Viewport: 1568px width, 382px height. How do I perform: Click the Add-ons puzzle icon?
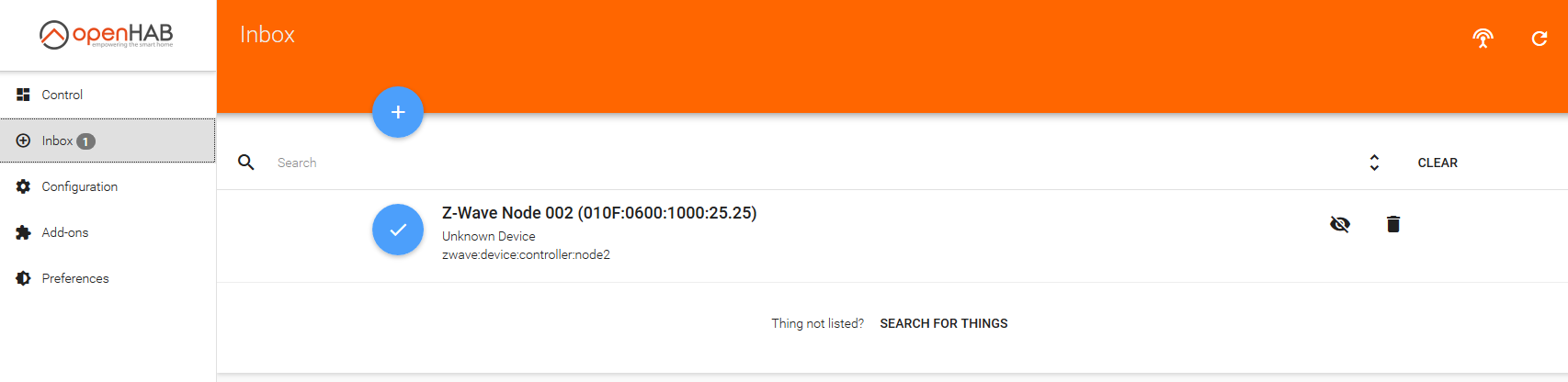pos(23,232)
